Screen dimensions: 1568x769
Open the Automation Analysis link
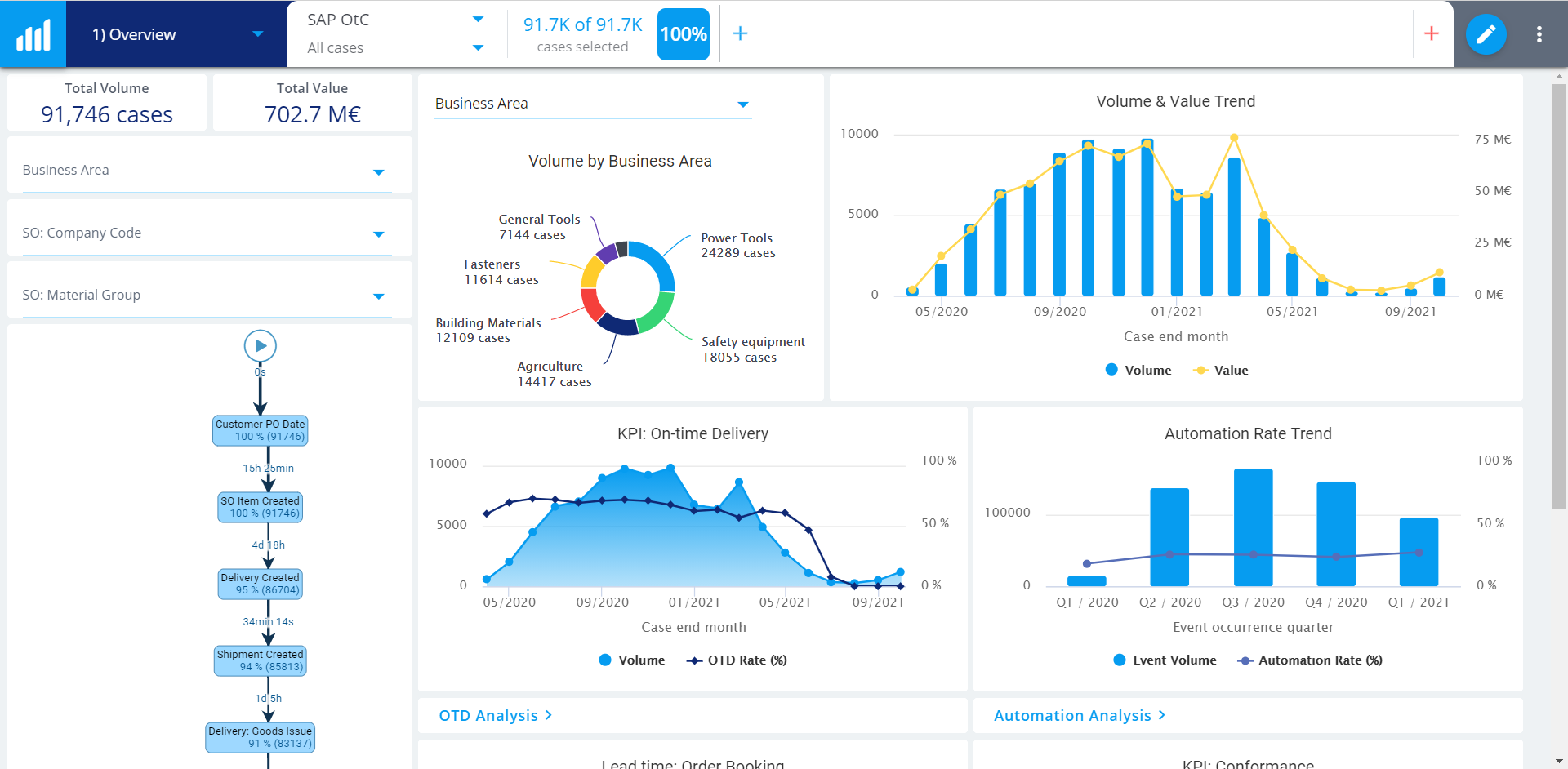(x=1080, y=715)
